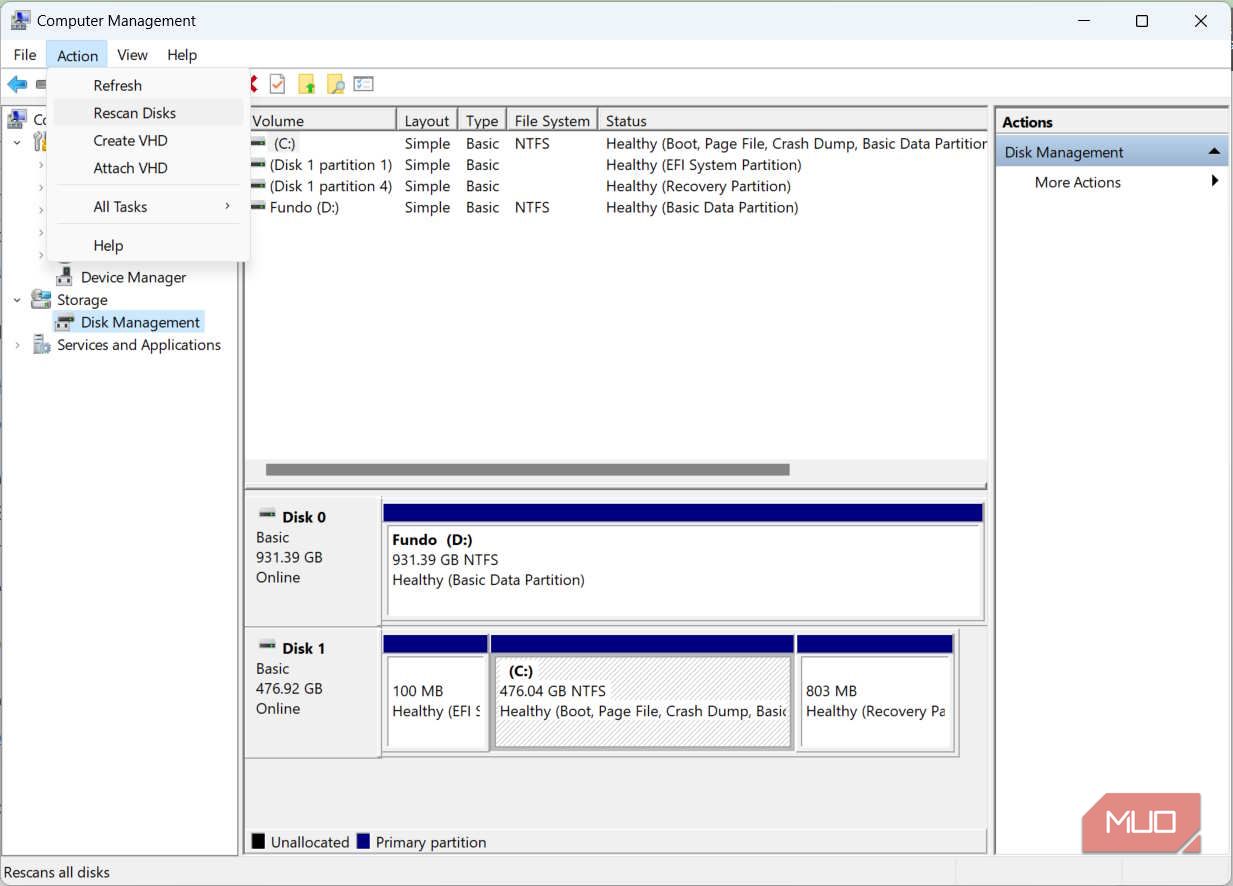The height and width of the screenshot is (886, 1233).
Task: Collapse the Disk Management actions panel header
Action: [1214, 150]
